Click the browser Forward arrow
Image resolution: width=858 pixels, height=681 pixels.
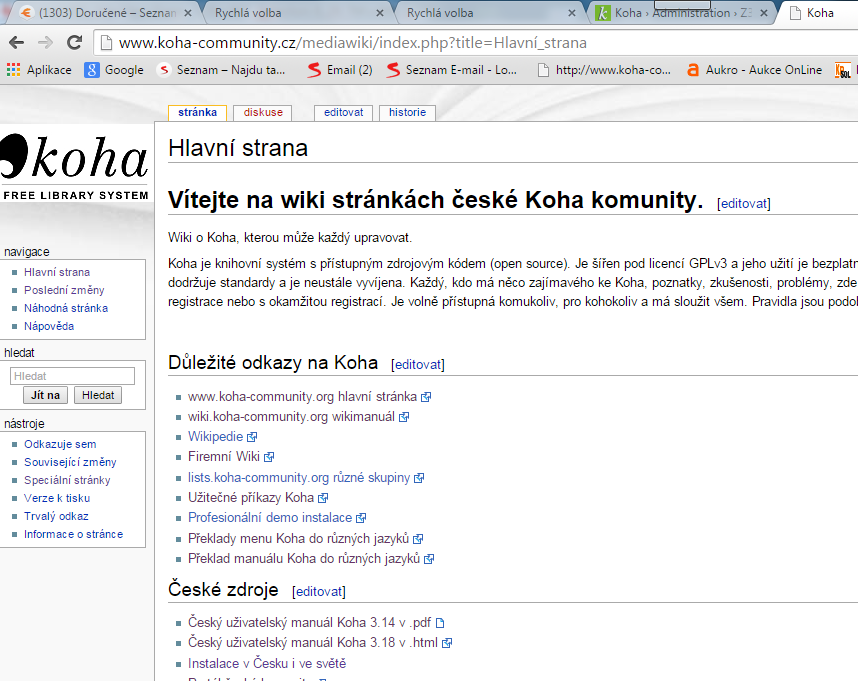45,42
